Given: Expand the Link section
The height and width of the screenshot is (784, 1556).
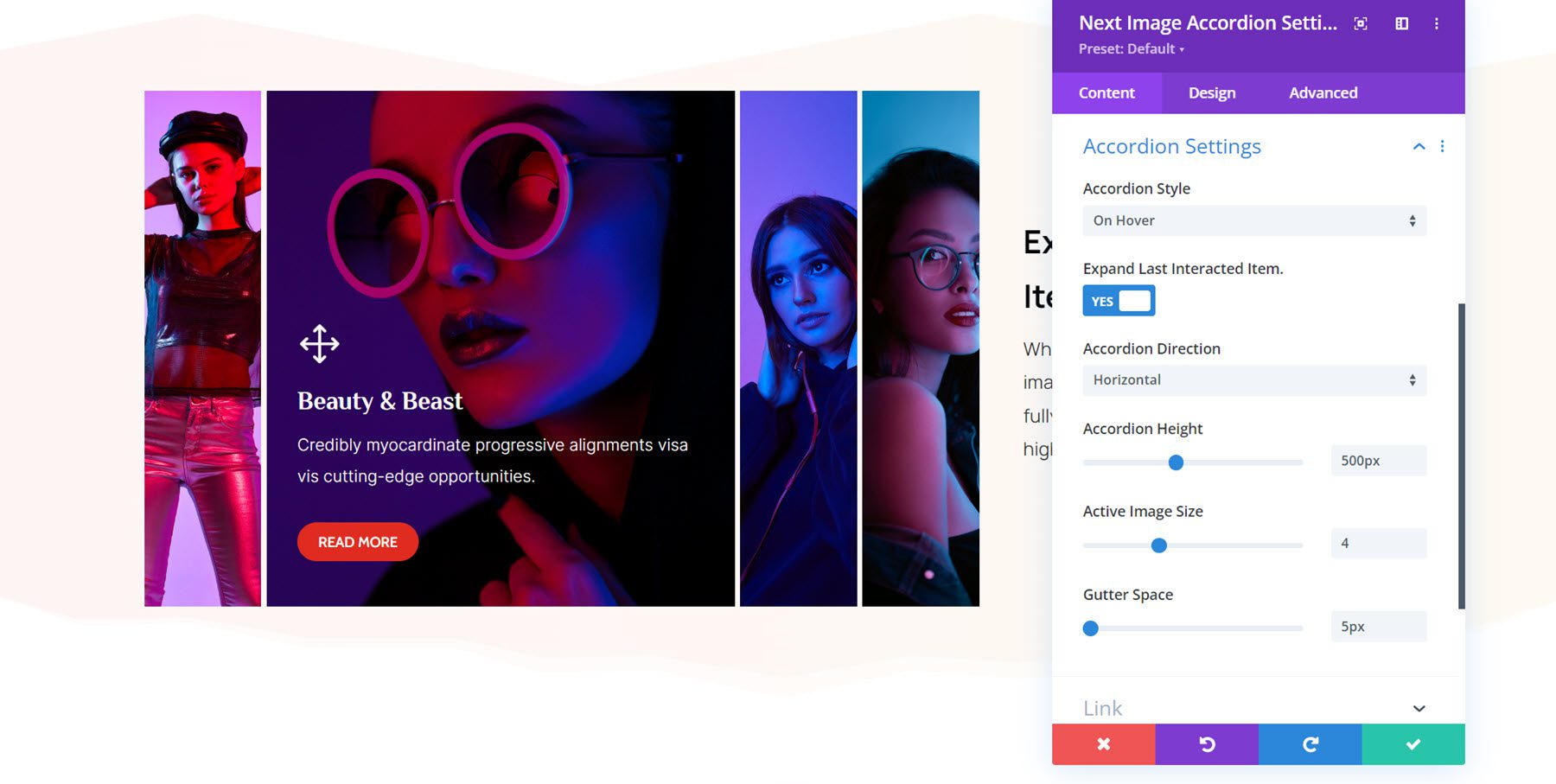Looking at the screenshot, I should point(1419,708).
